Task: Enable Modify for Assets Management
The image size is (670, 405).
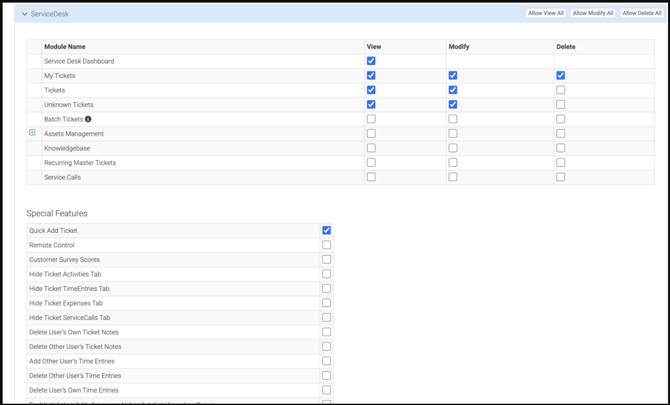Action: pyautogui.click(x=453, y=134)
